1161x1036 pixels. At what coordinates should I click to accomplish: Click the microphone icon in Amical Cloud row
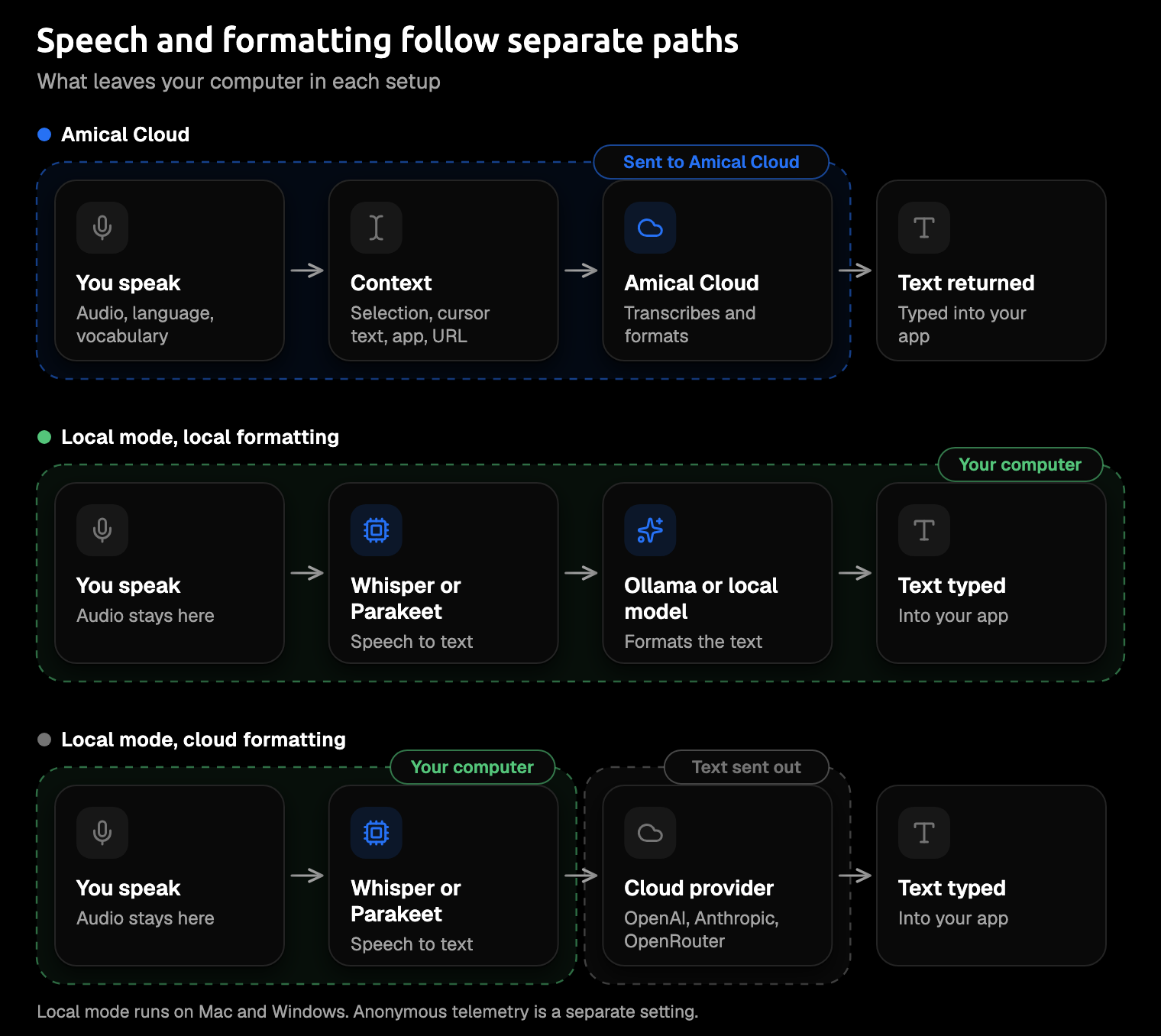(102, 228)
